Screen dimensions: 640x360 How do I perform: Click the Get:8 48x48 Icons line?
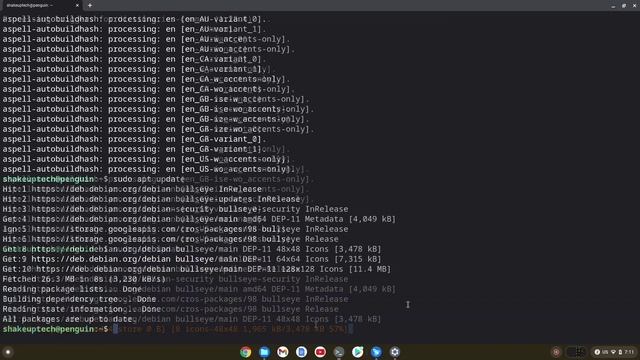tap(192, 249)
